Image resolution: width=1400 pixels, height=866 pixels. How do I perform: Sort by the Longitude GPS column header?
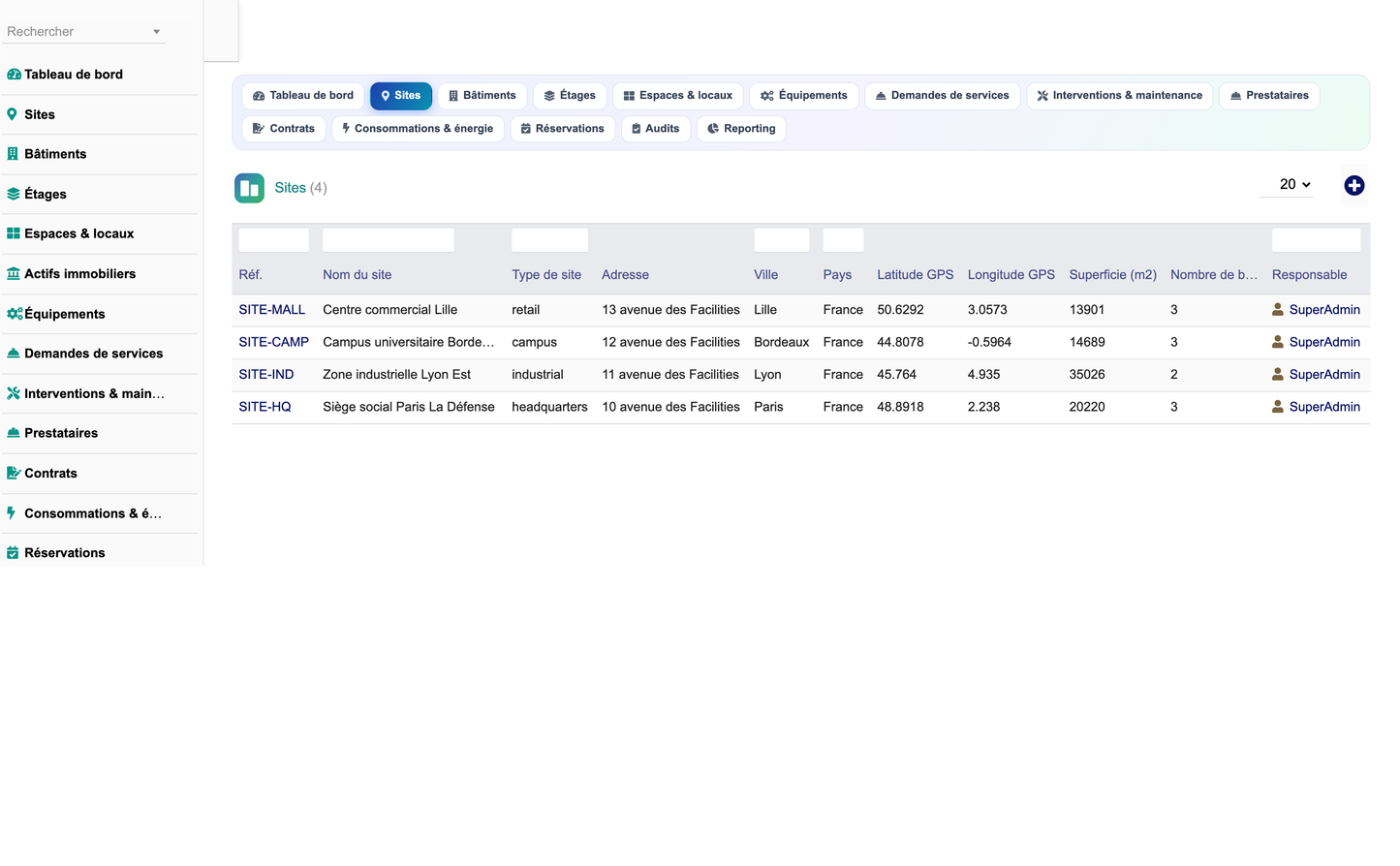(x=1011, y=275)
